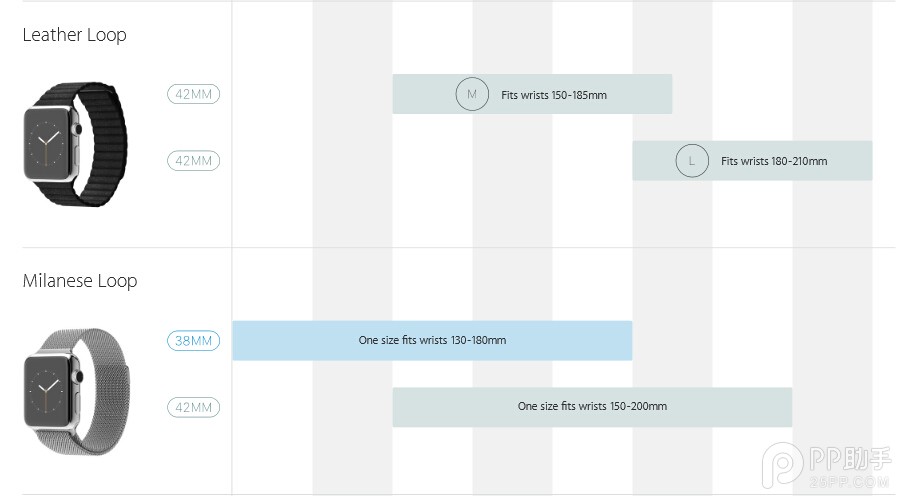Click the 25PP.COM watermark text
This screenshot has height=496, width=902.
click(849, 481)
